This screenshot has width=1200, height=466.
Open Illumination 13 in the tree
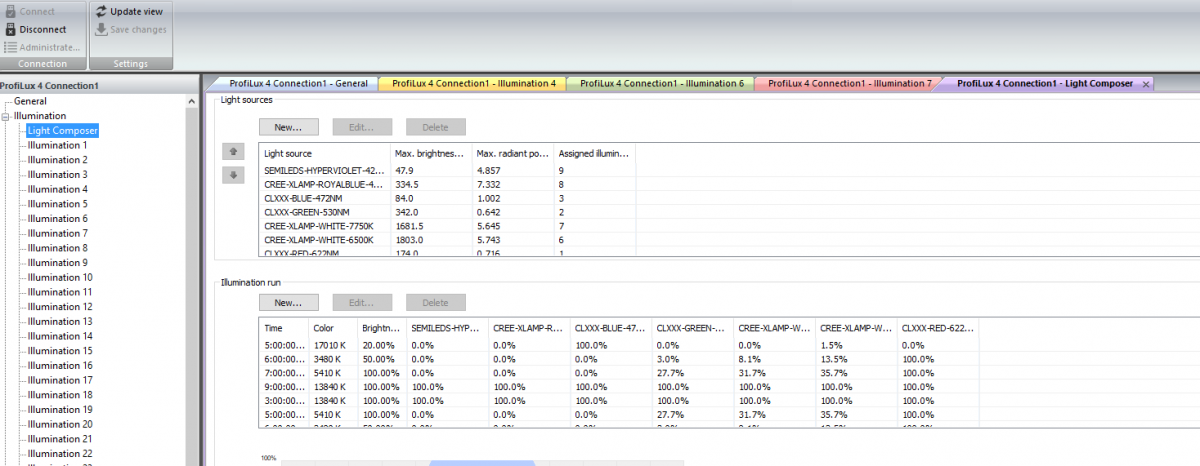(60, 321)
